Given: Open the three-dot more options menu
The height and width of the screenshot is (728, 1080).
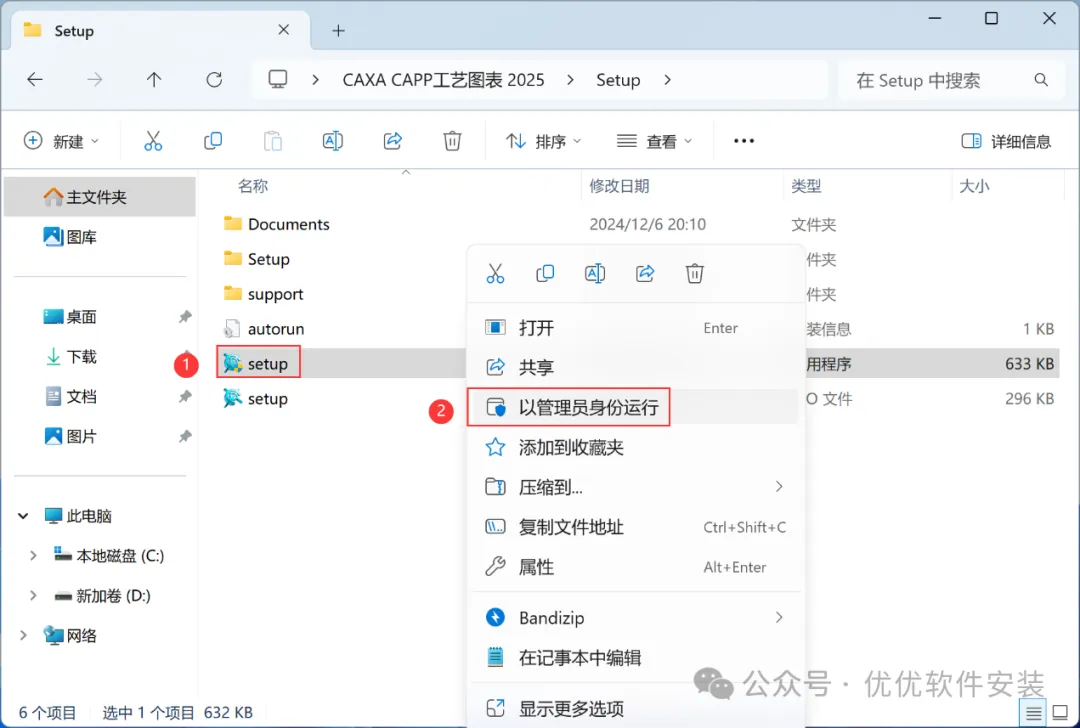Looking at the screenshot, I should click(744, 141).
